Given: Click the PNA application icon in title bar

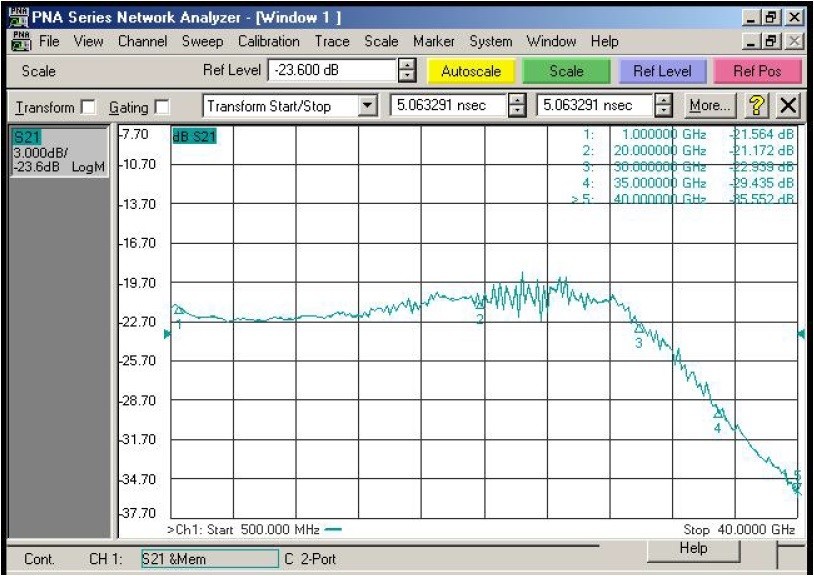Looking at the screenshot, I should [x=19, y=18].
